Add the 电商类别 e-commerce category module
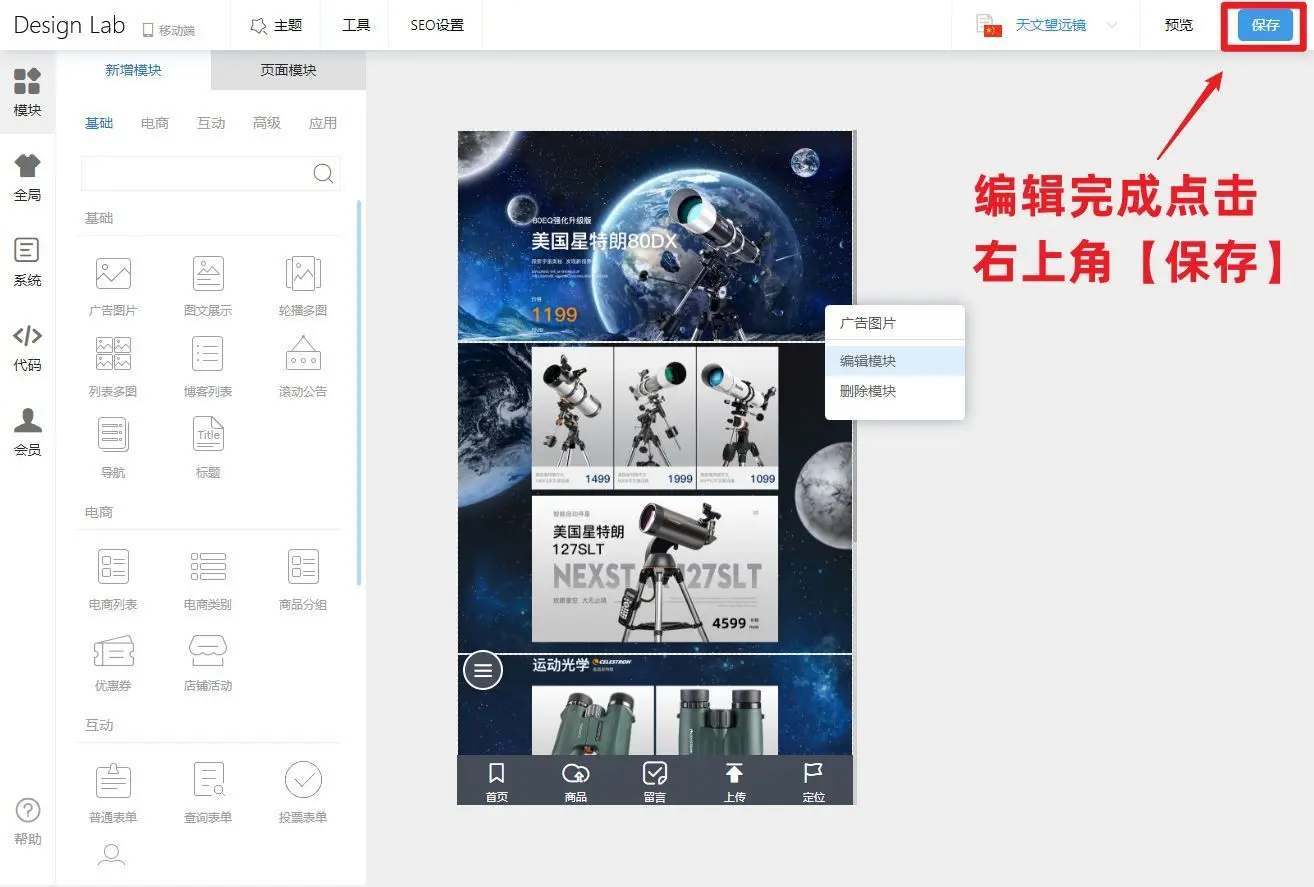This screenshot has width=1314, height=887. [x=208, y=580]
